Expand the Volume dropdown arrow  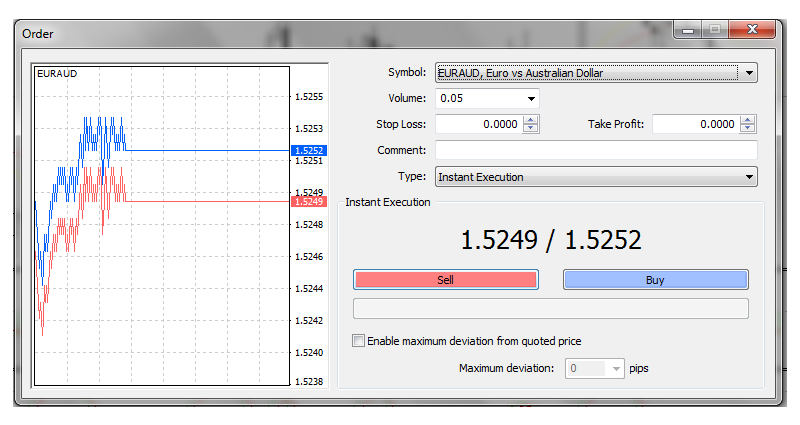tap(531, 98)
